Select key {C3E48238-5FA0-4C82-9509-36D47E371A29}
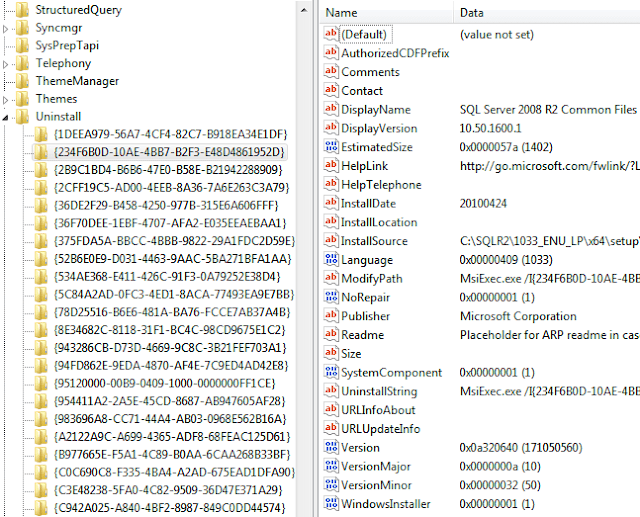Screen dimensions: 640x517 pos(168,490)
